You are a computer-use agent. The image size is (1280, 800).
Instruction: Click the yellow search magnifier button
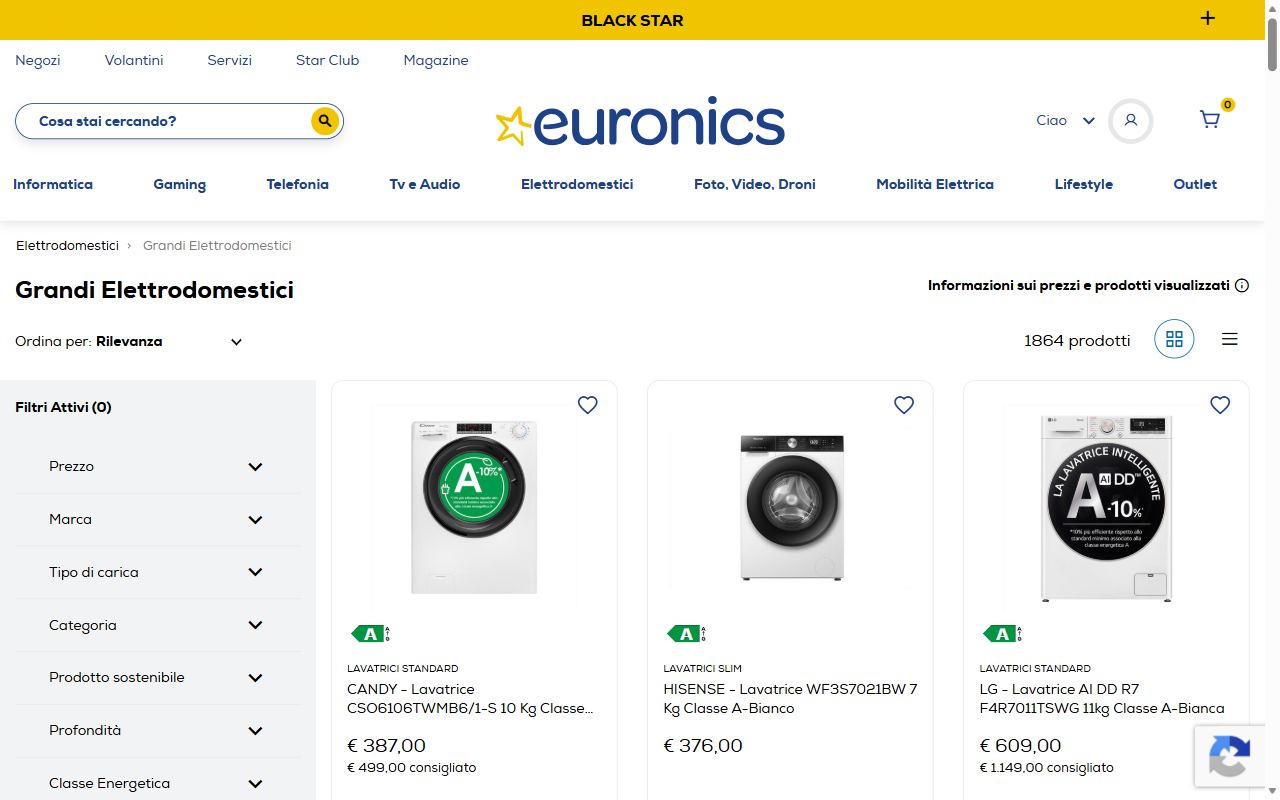[324, 121]
